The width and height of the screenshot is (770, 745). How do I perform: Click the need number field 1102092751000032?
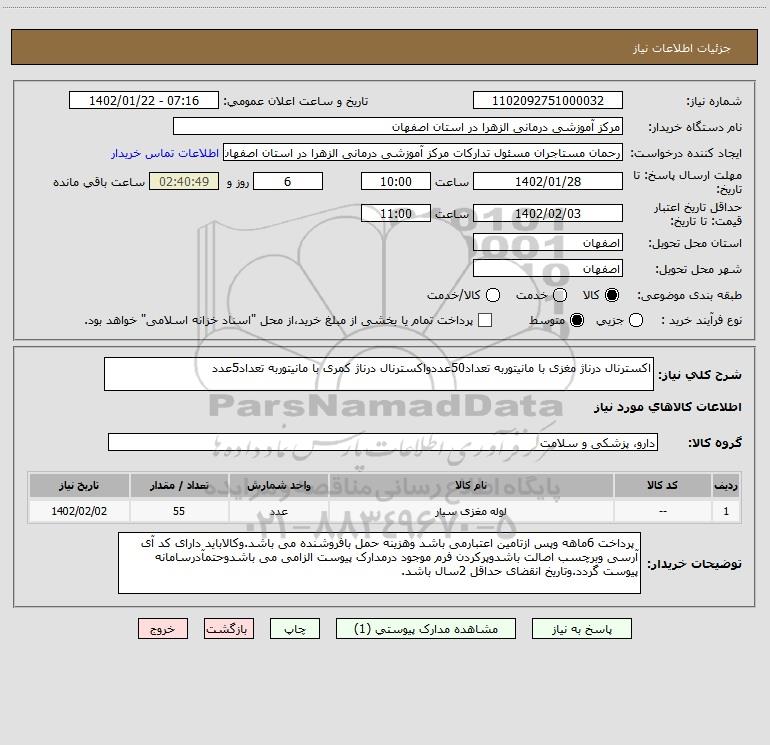click(548, 101)
